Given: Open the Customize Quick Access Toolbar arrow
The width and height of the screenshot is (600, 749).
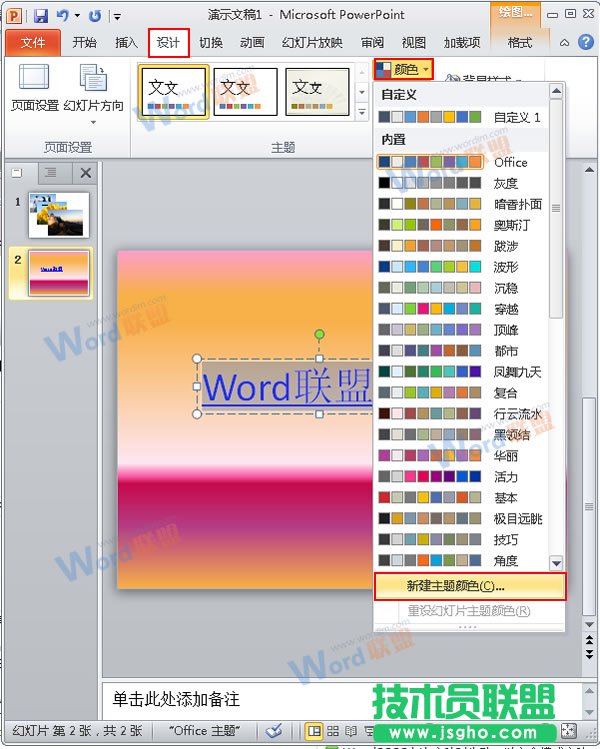Looking at the screenshot, I should [117, 17].
